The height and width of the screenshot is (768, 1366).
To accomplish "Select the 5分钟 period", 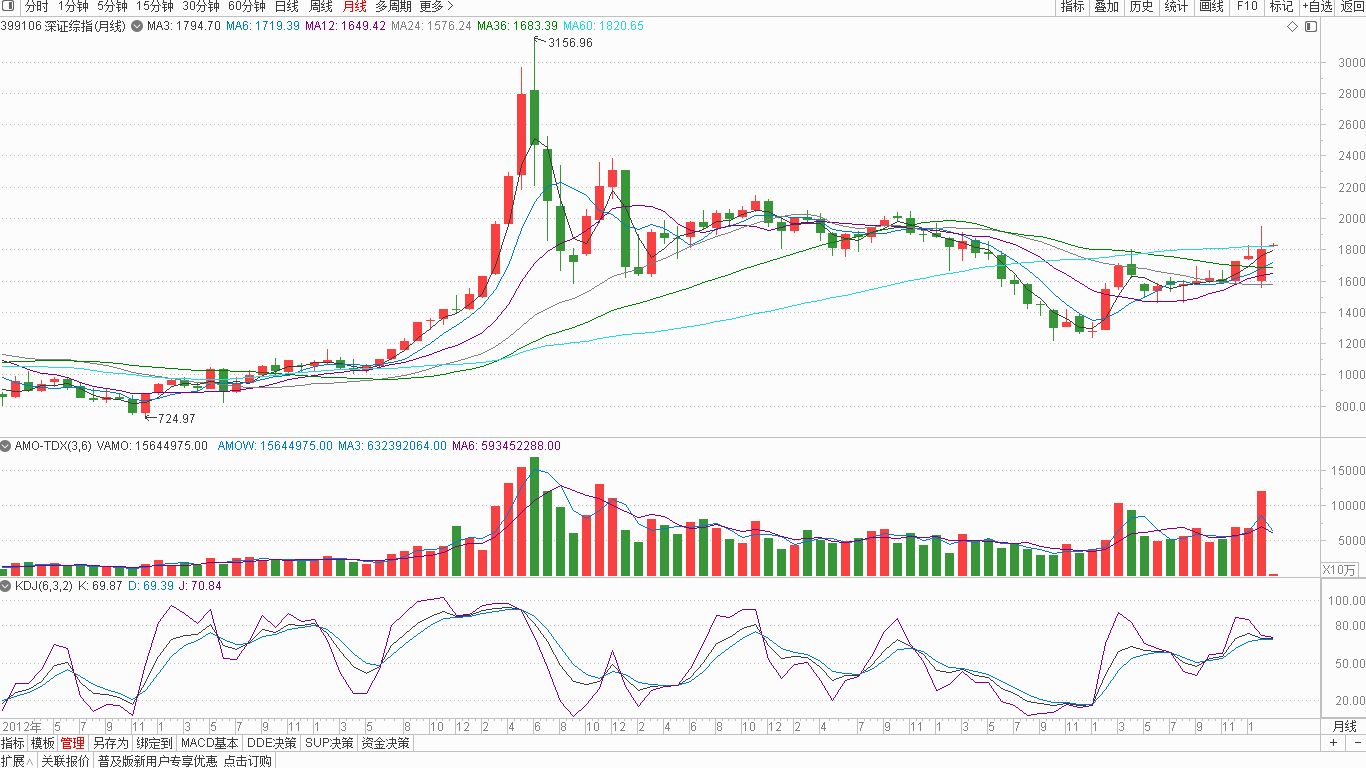I will [112, 6].
